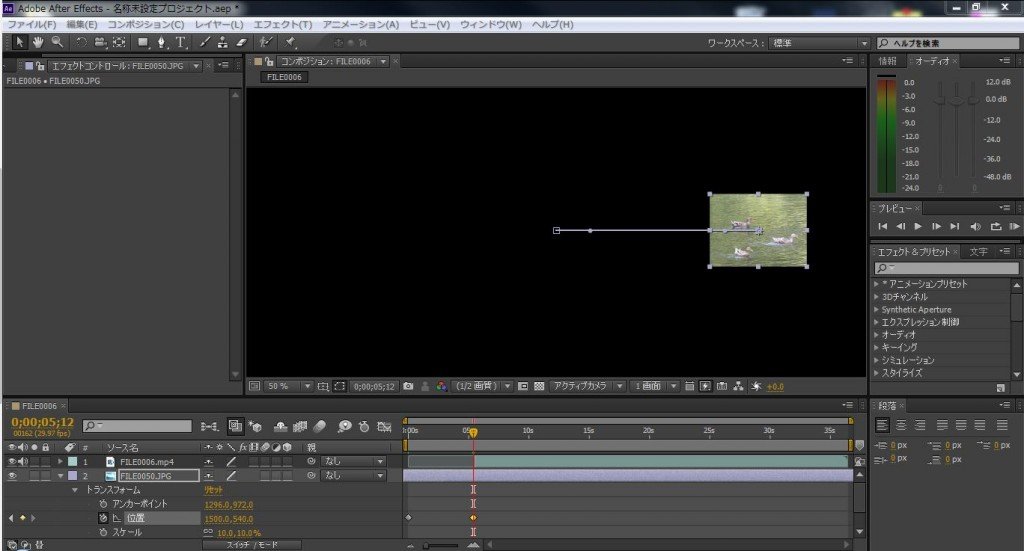Expand the アニメーションプリセット effects category
This screenshot has height=551, width=1024.
pyautogui.click(x=876, y=284)
